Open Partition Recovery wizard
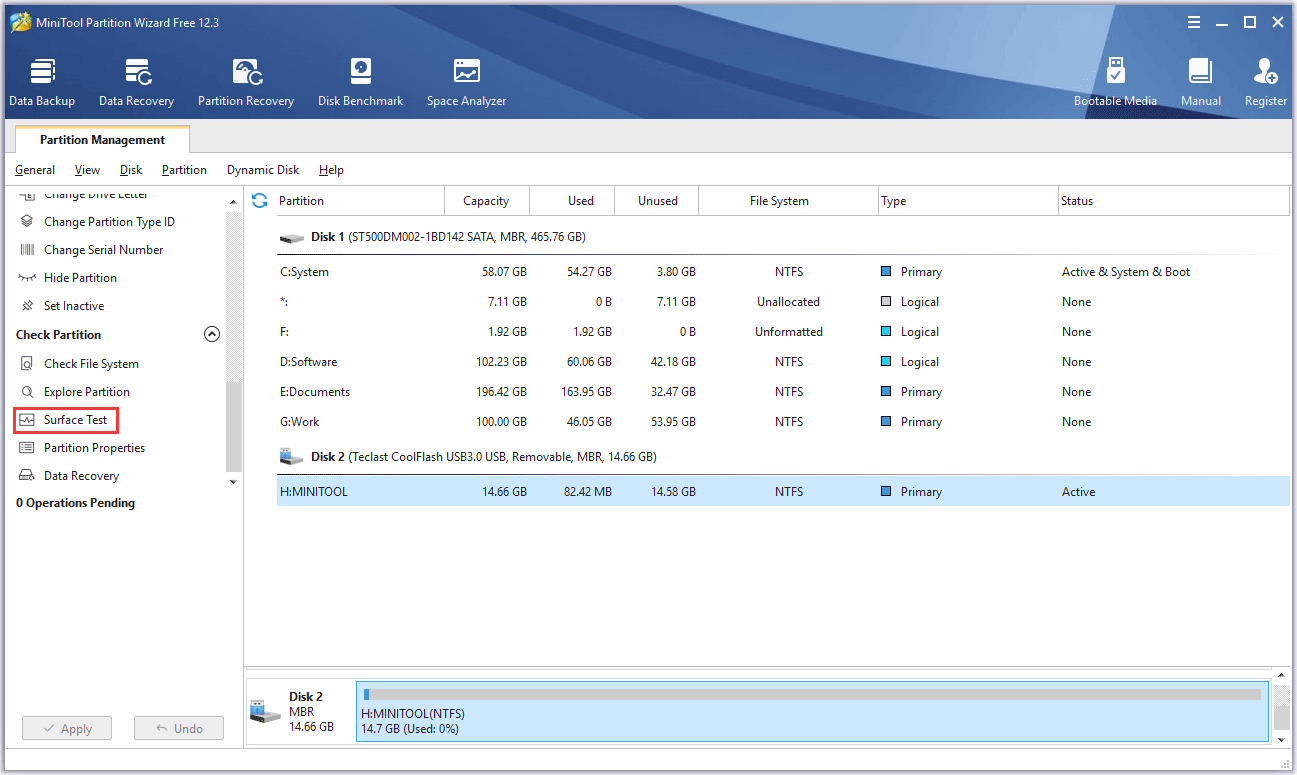The image size is (1297, 775). pos(246,83)
